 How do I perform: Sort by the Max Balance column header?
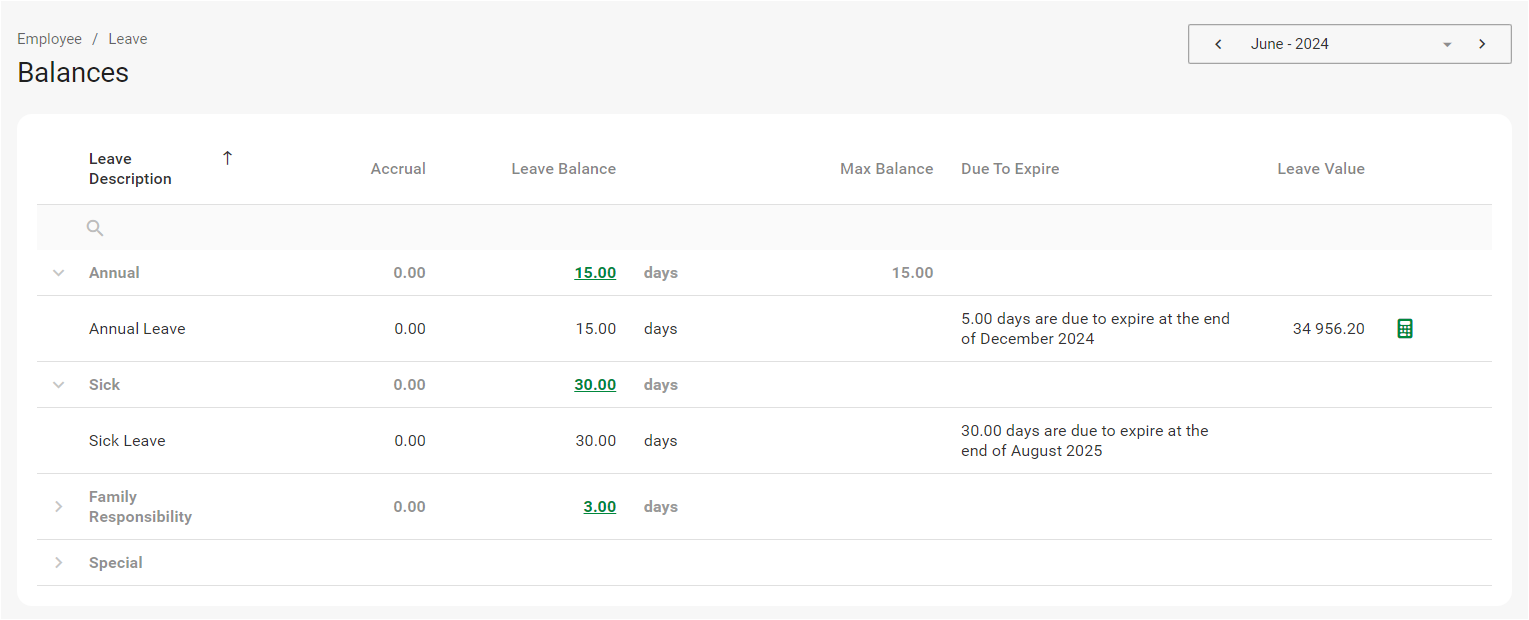(x=886, y=169)
